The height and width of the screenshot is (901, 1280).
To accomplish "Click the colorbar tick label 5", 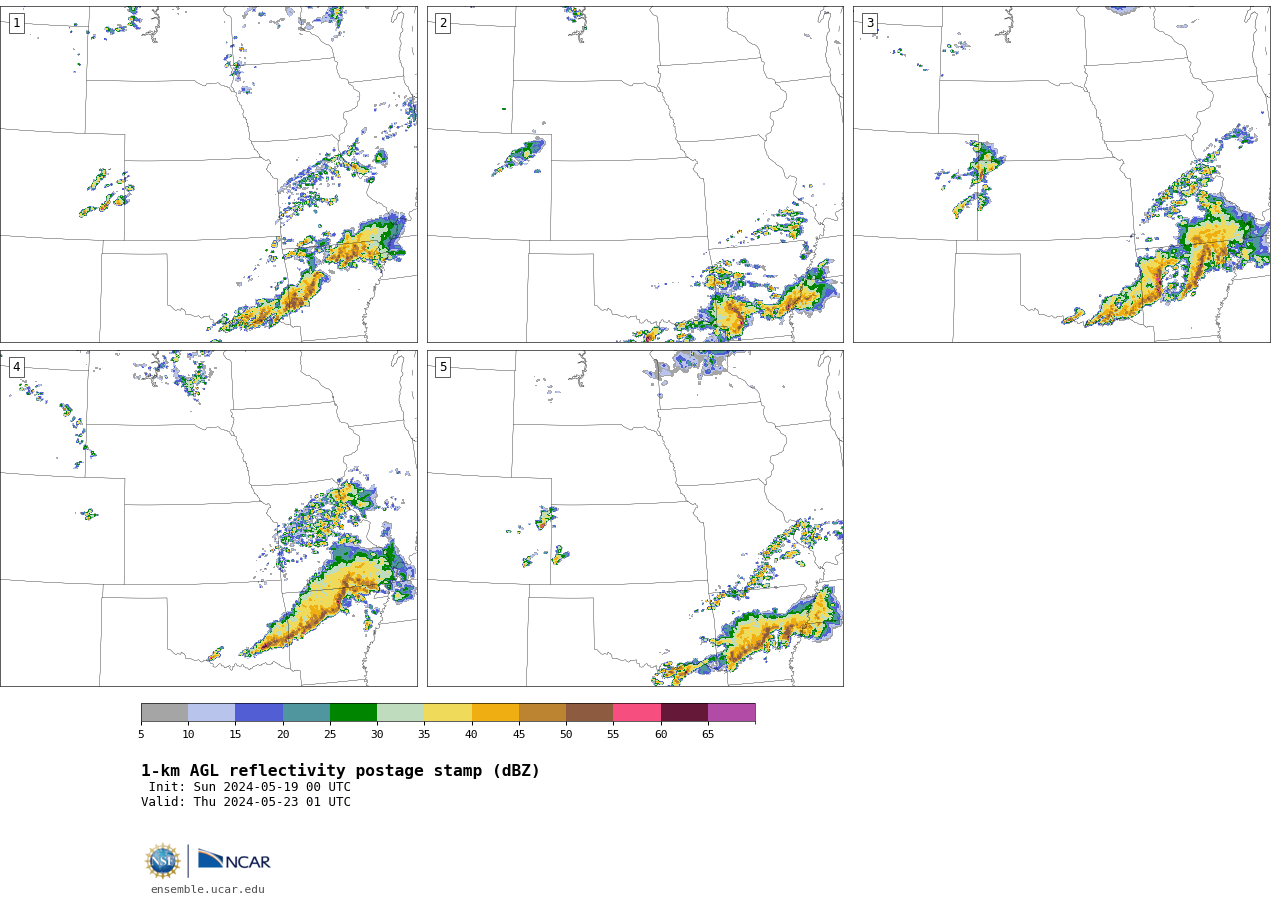I will click(141, 735).
